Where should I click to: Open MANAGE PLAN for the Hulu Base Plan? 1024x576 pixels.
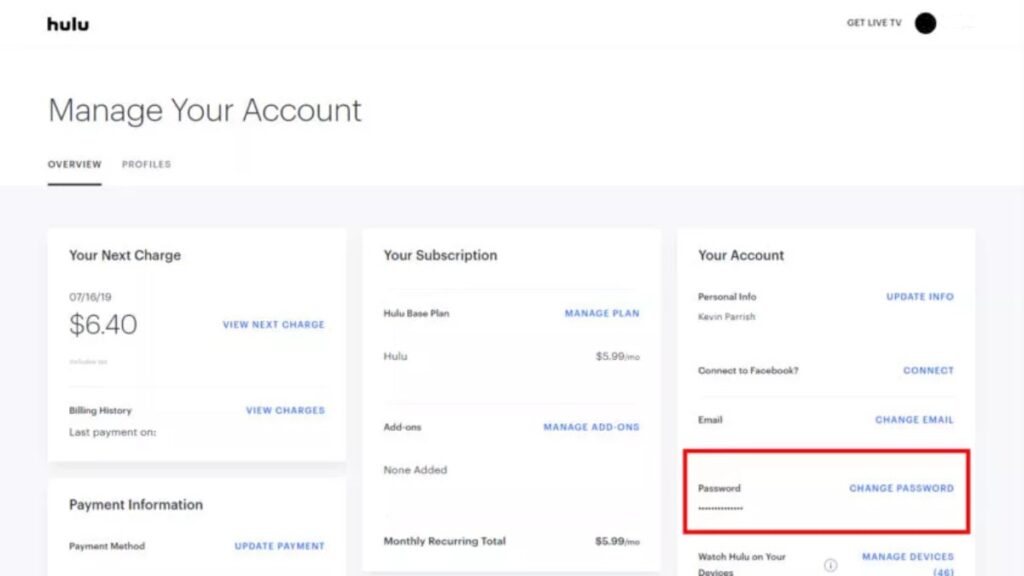[601, 312]
